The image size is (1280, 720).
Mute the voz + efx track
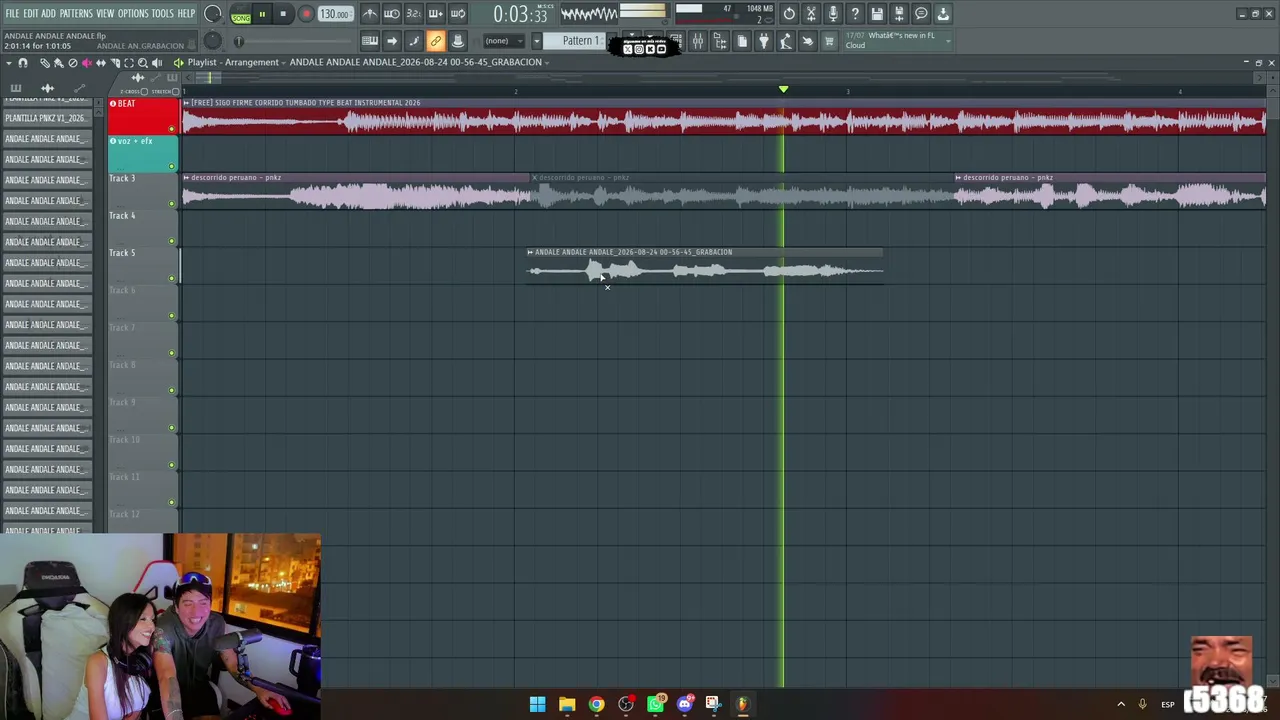pos(172,166)
